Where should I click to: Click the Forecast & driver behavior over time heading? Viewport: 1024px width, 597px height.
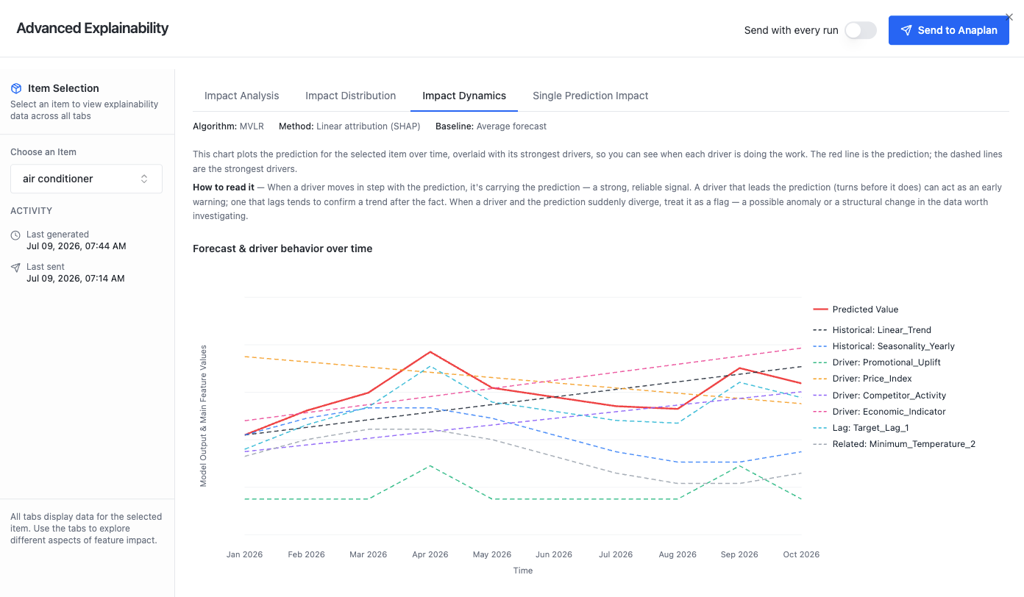283,249
